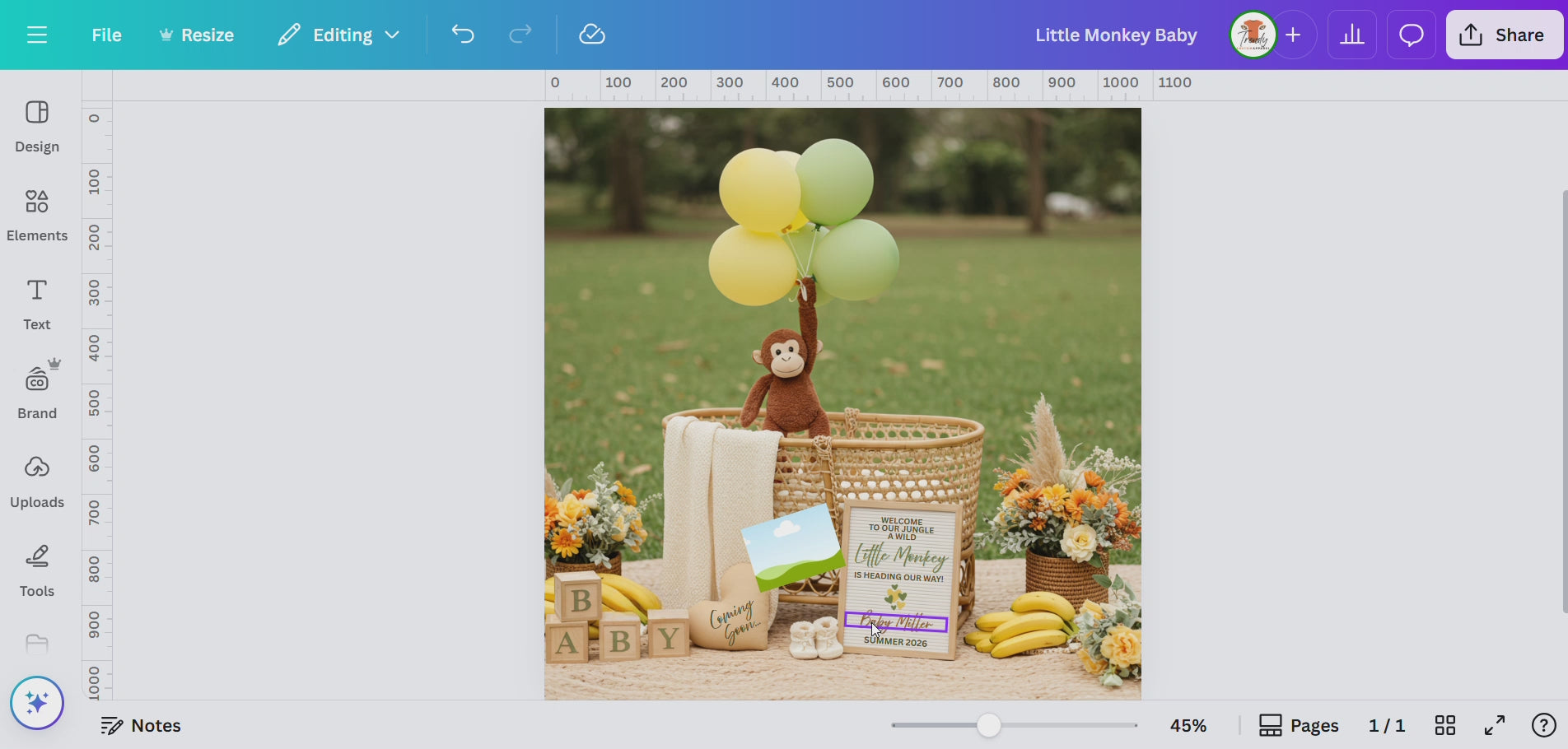Undo the last action
The height and width of the screenshot is (749, 1568).
(x=463, y=35)
